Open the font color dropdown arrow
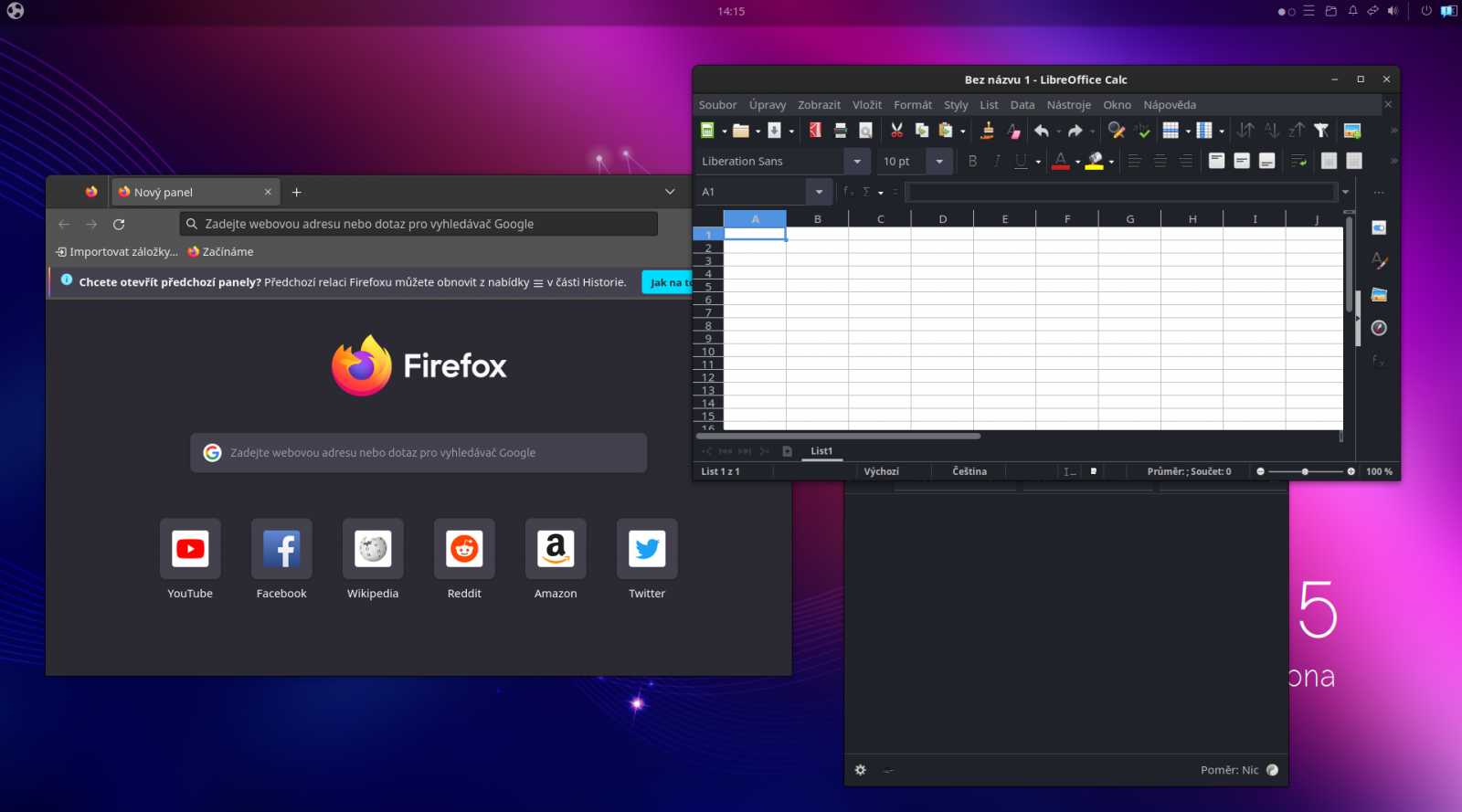This screenshot has height=812, width=1462. tap(1078, 163)
